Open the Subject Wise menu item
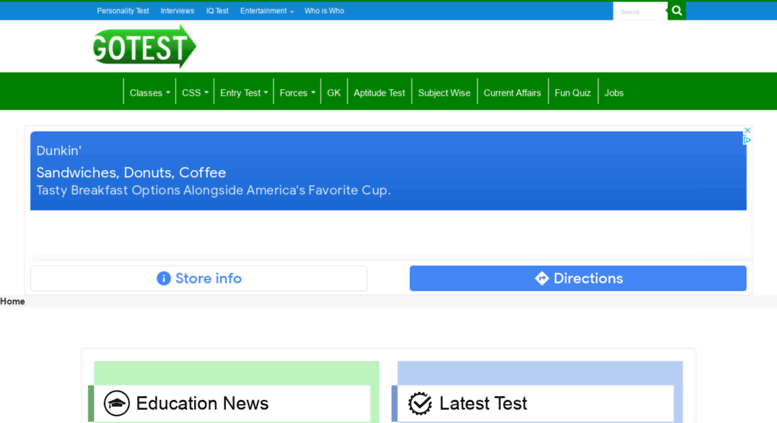The image size is (777, 423). (x=444, y=93)
